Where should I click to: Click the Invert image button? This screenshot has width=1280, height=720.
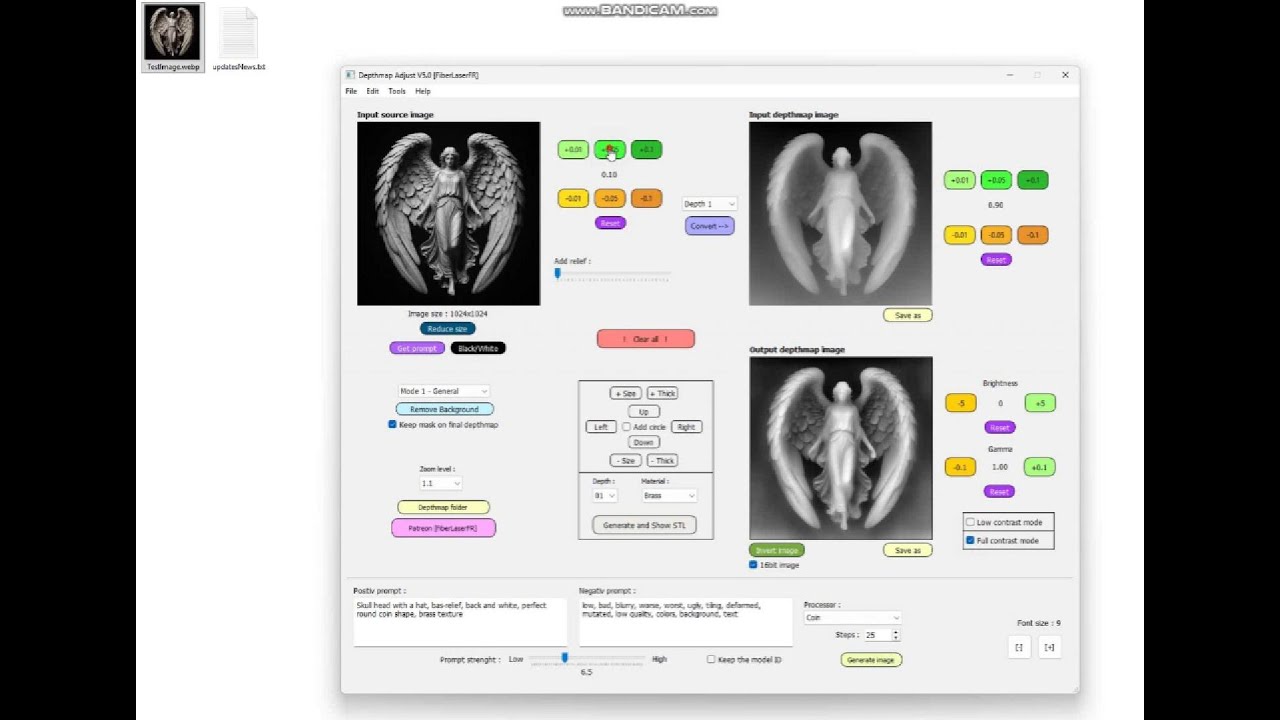(x=777, y=550)
